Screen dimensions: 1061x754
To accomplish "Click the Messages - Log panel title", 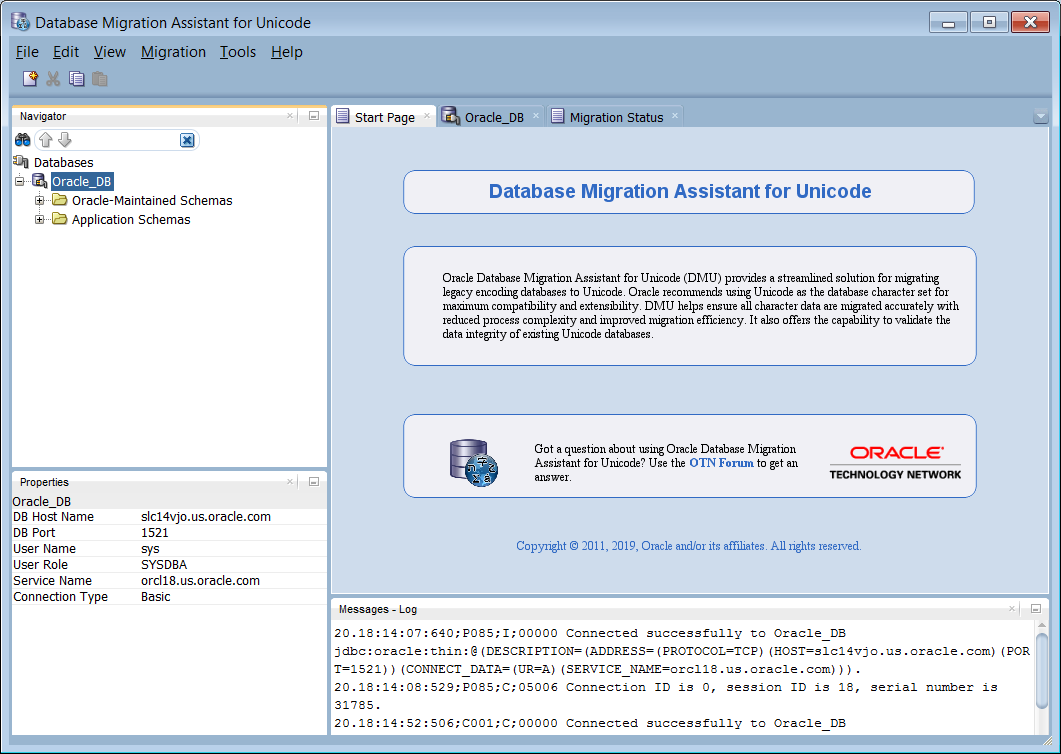I will [x=378, y=609].
